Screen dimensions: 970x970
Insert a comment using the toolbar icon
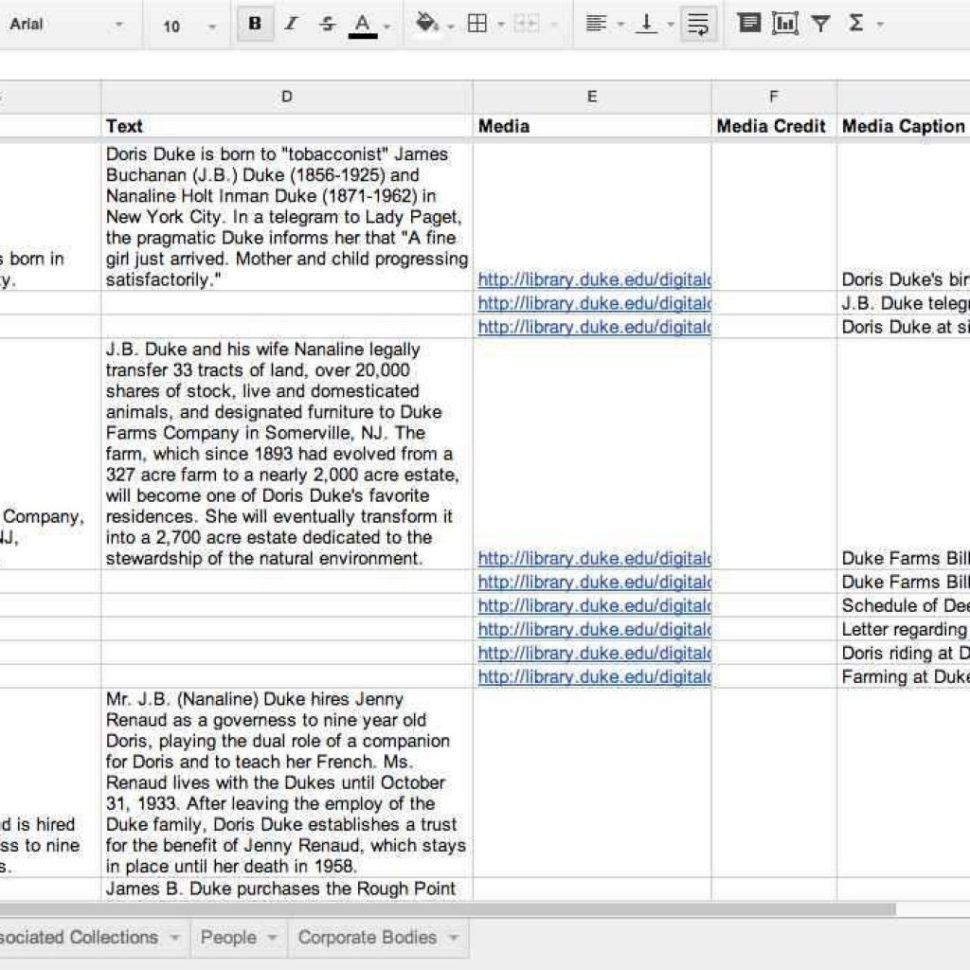tap(747, 25)
